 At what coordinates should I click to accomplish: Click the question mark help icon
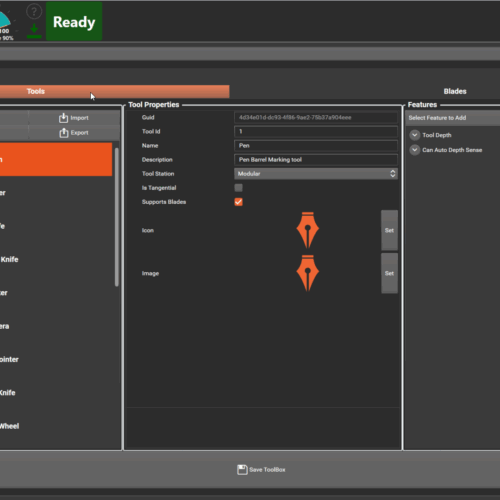(34, 12)
